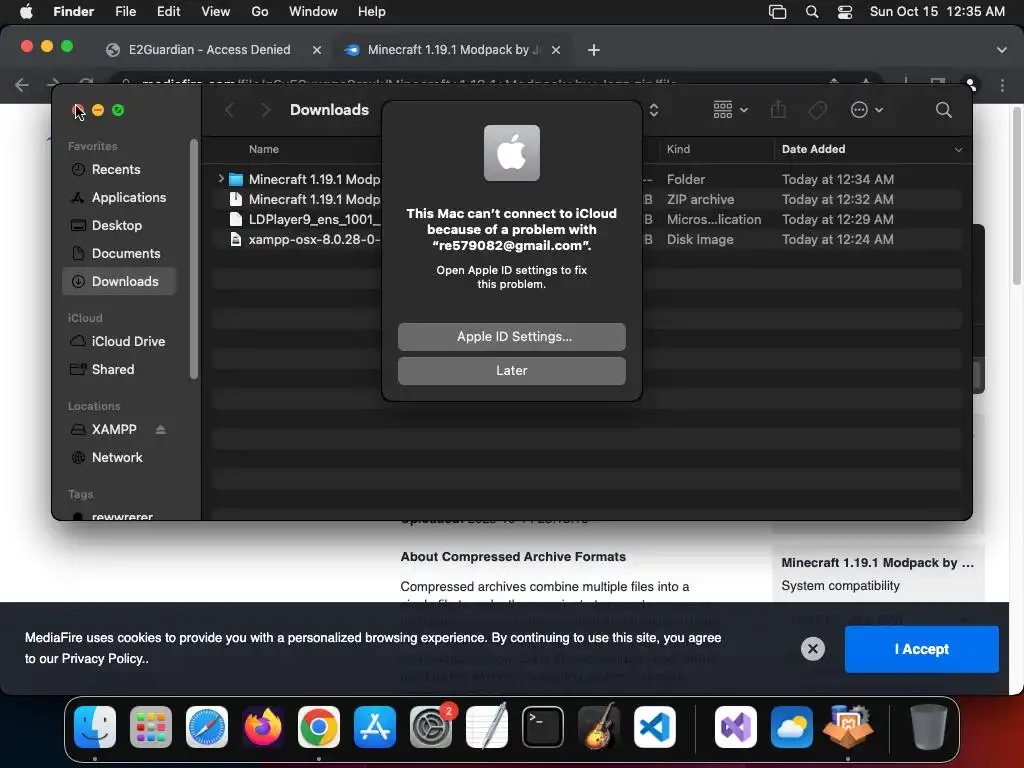Open the Go menu

pos(260,12)
